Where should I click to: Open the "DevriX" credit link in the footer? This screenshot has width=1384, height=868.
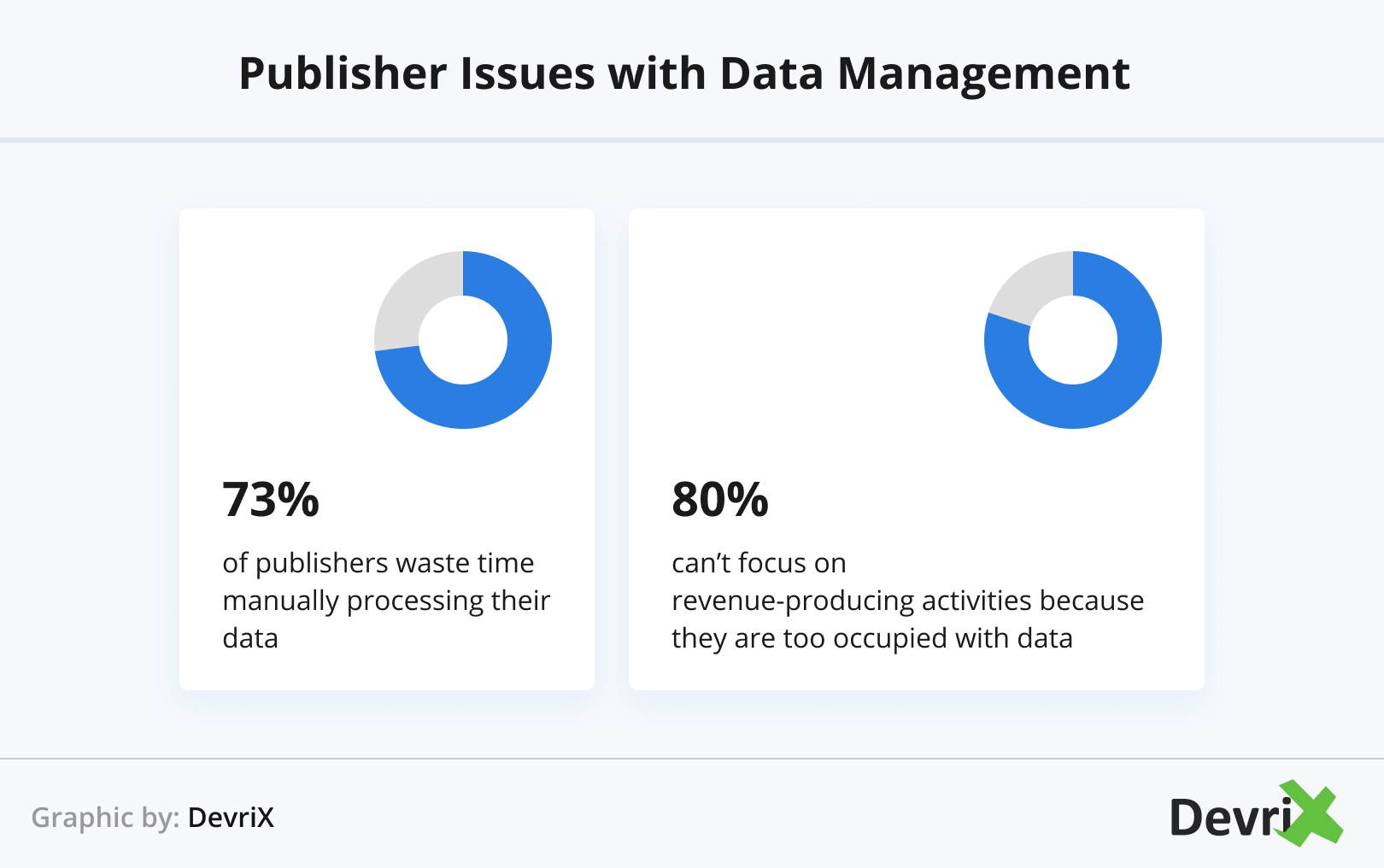pos(231,818)
